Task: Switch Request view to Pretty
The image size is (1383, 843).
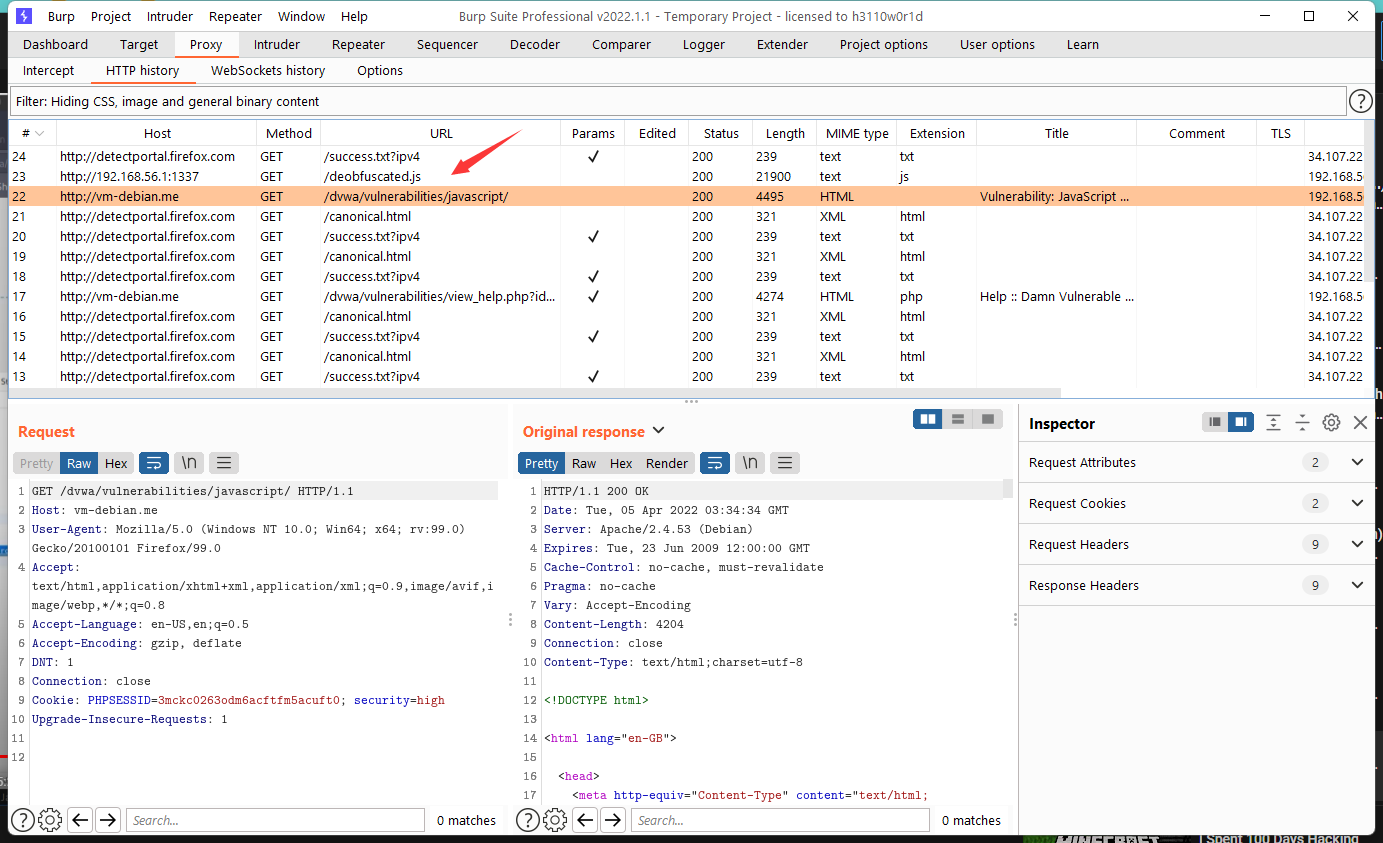Action: pos(37,463)
